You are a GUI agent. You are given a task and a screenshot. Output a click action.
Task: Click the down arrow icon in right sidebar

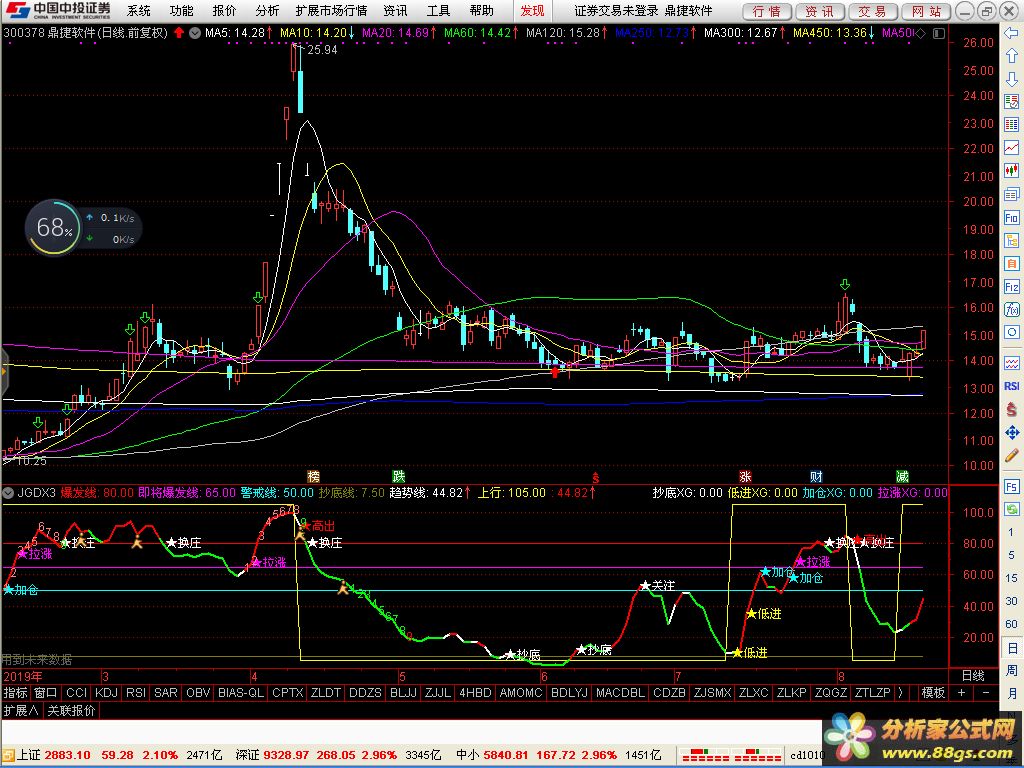1011,79
